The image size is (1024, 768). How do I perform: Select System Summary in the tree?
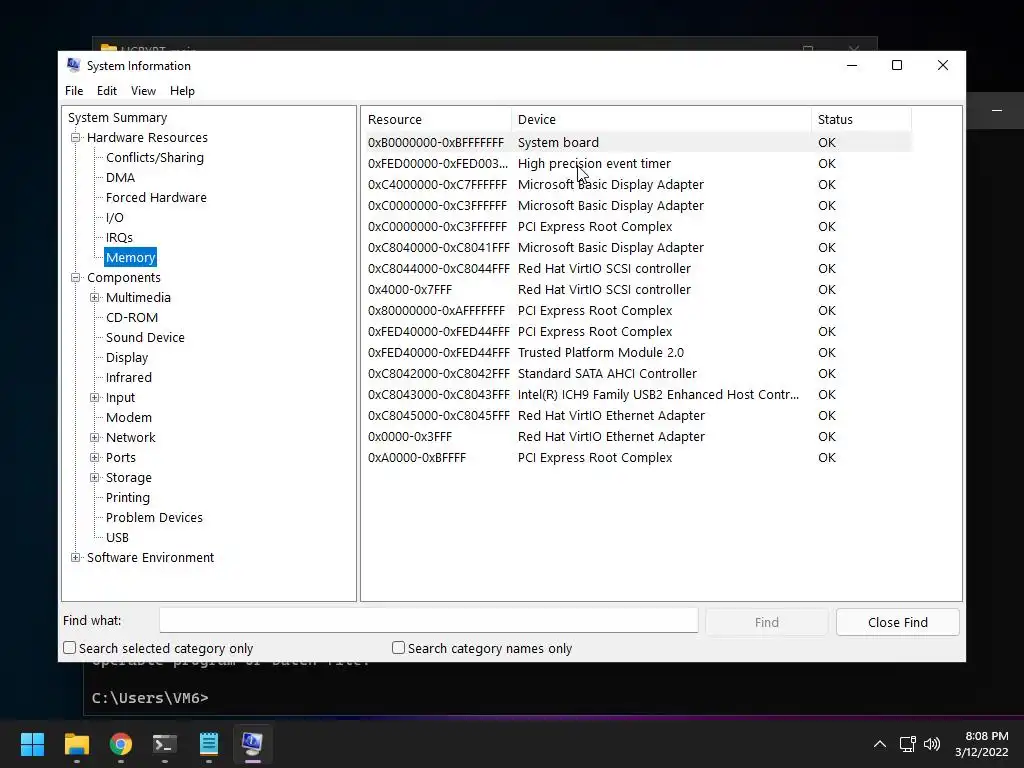[x=118, y=118]
